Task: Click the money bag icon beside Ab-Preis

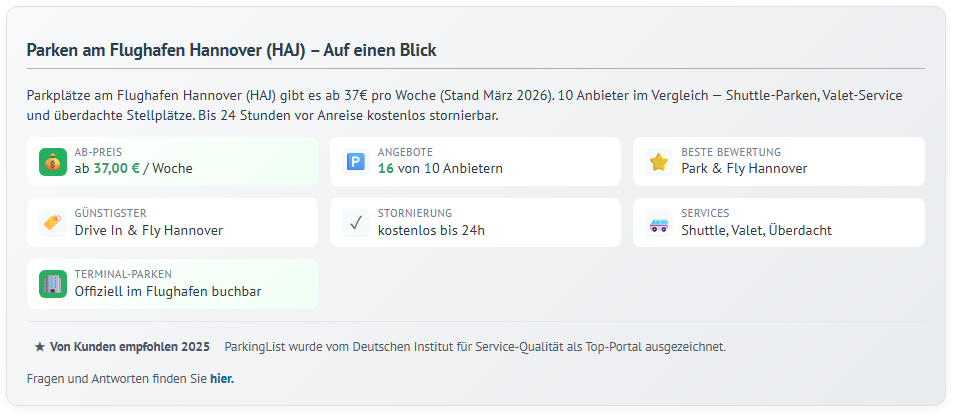Action: pyautogui.click(x=52, y=161)
